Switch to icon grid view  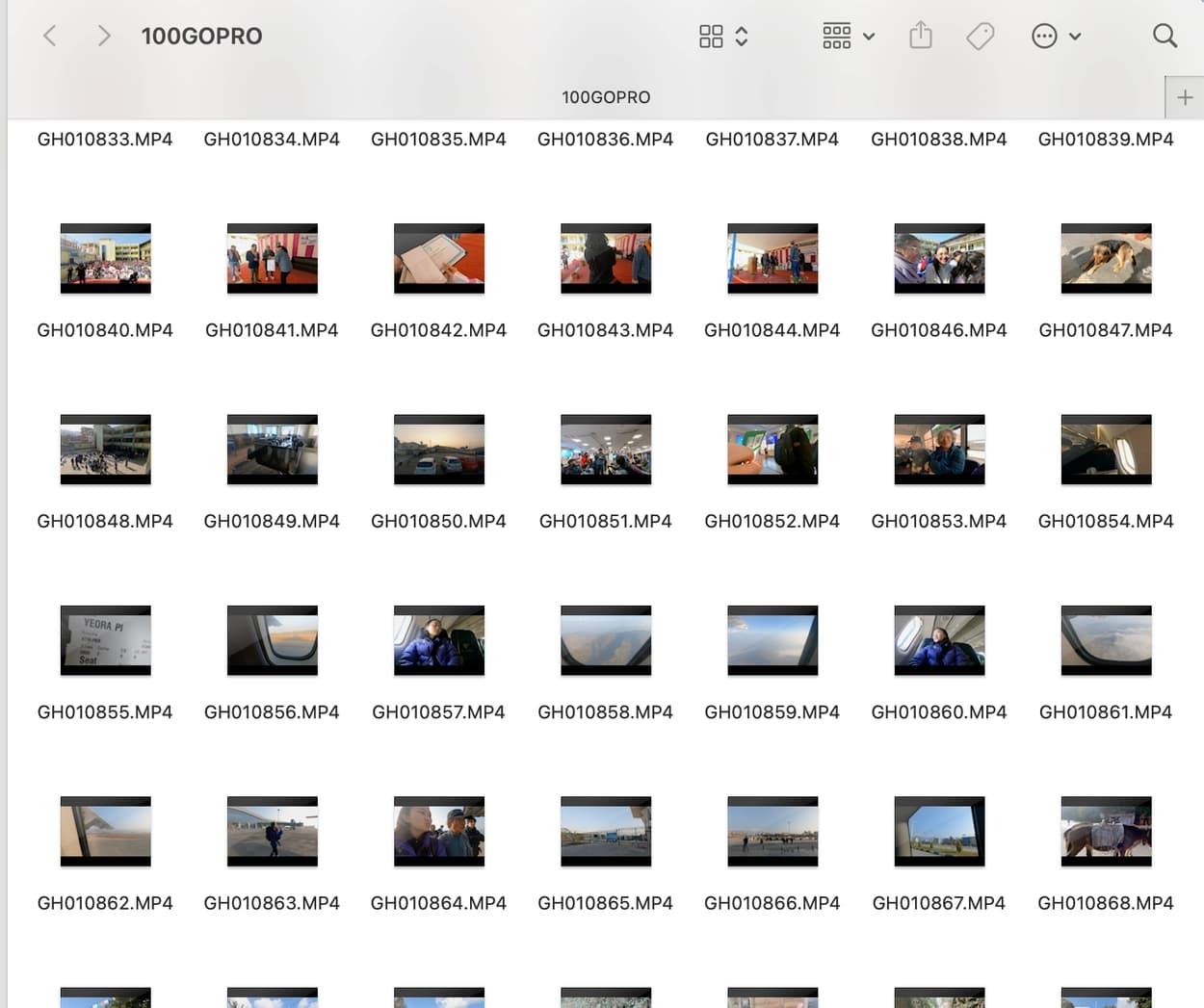tap(711, 37)
